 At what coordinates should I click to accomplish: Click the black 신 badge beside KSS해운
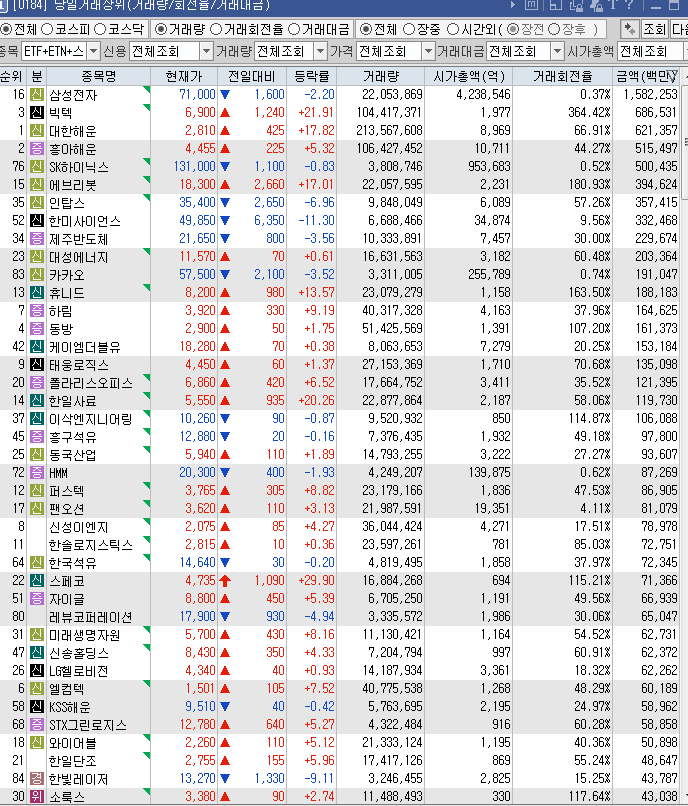37,706
